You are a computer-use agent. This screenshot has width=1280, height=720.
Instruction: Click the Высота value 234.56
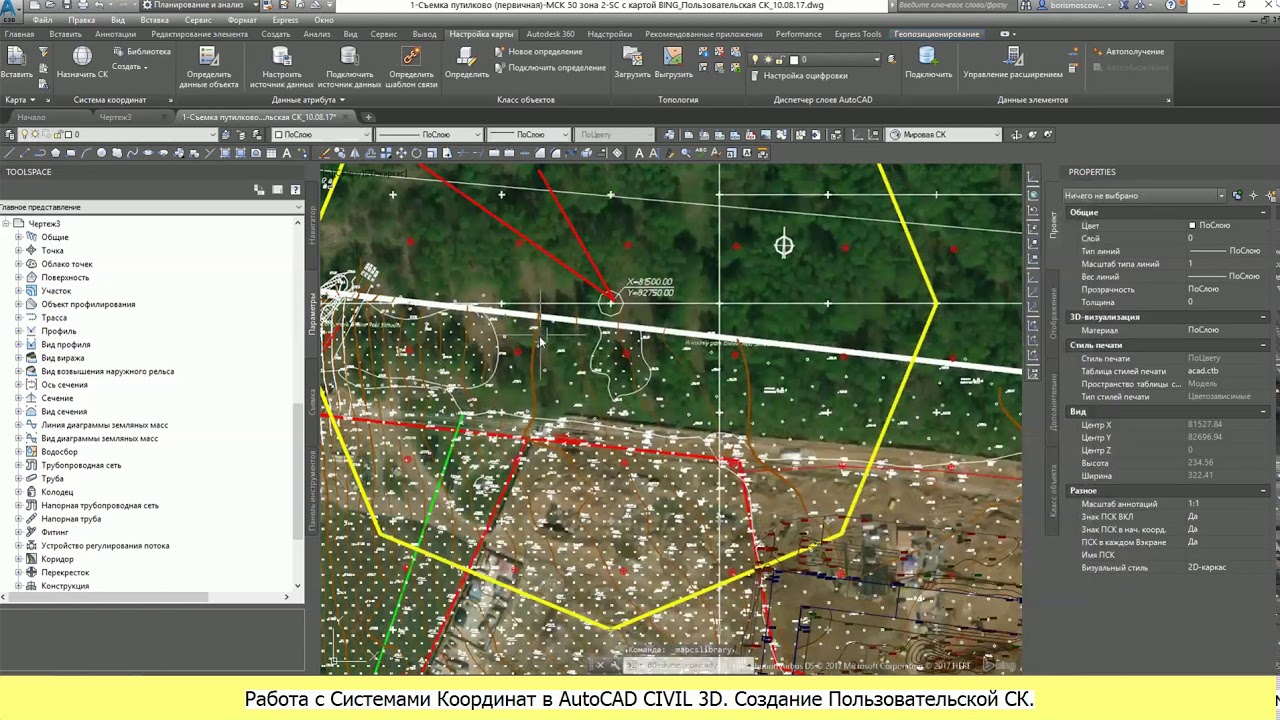point(1201,463)
